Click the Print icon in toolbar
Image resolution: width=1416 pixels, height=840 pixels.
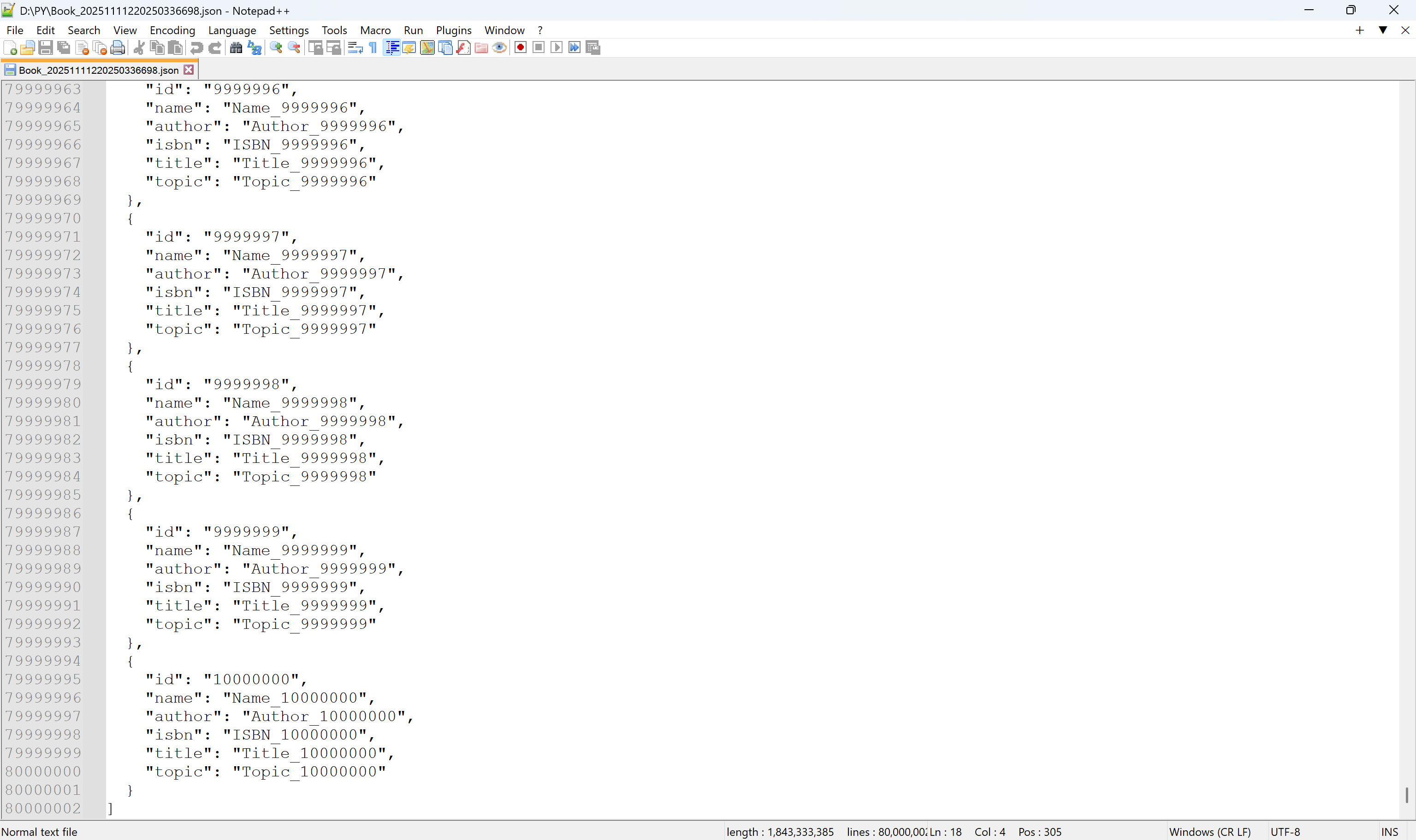point(117,47)
